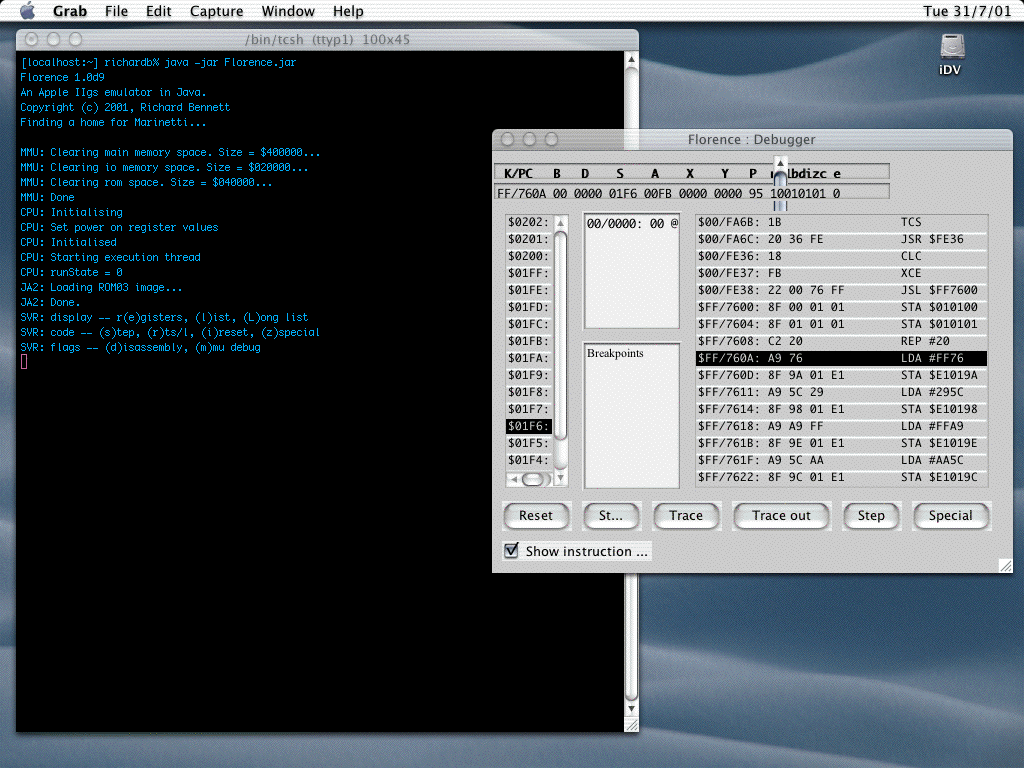Select the TCS instruction at $00/FA6B
Image resolution: width=1024 pixels, height=768 pixels.
(841, 222)
